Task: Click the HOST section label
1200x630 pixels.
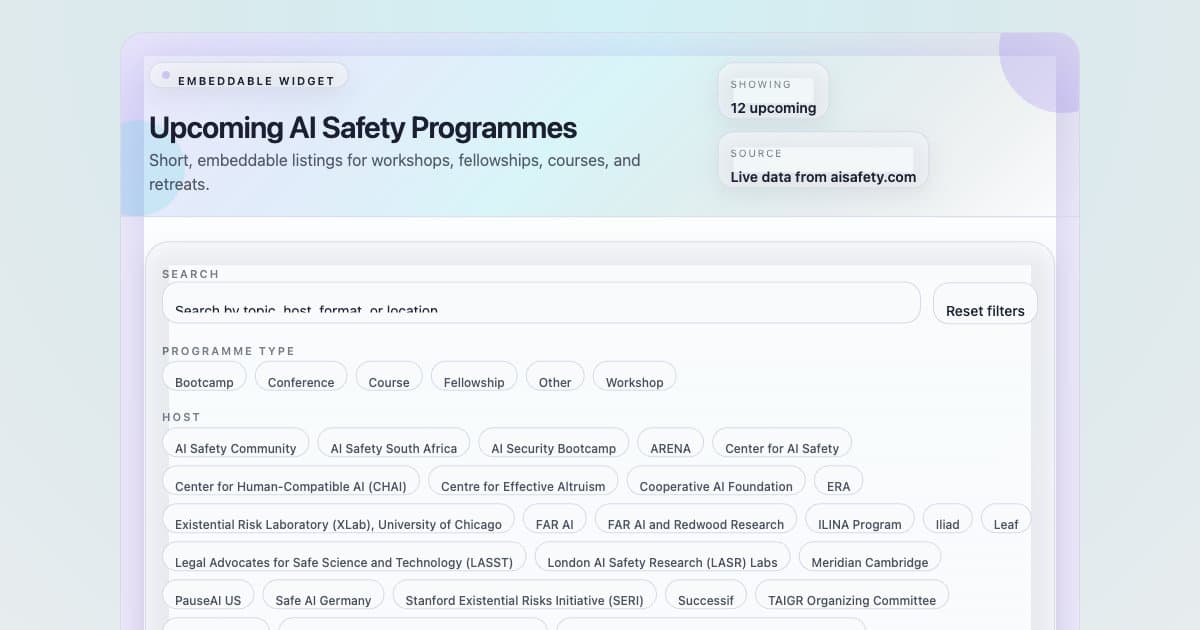Action: pyautogui.click(x=181, y=417)
